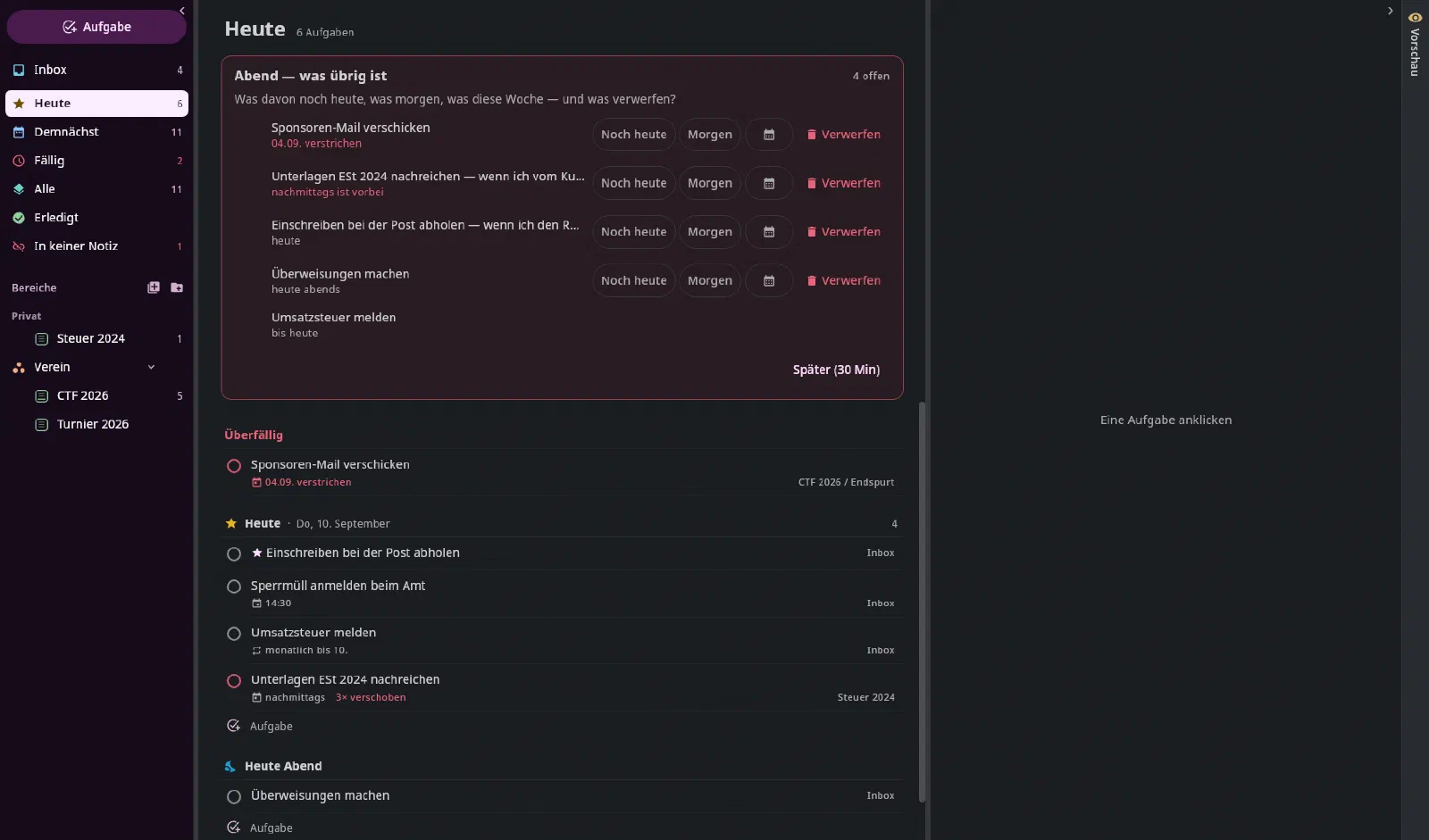
Task: Open calendar picker for Überweisungen machen row
Action: coord(769,280)
